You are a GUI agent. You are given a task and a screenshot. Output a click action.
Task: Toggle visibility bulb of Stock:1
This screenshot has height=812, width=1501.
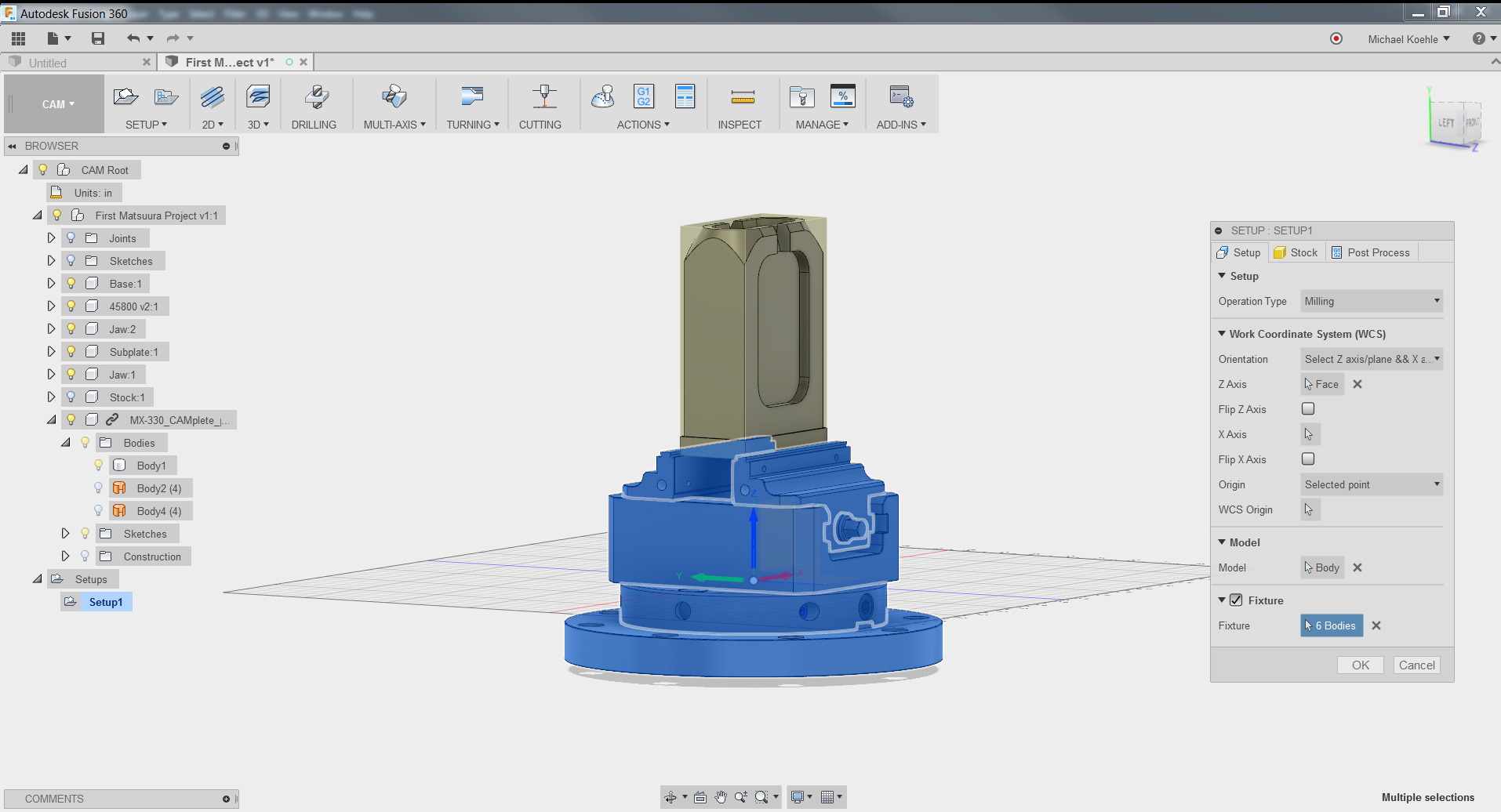pyautogui.click(x=71, y=397)
